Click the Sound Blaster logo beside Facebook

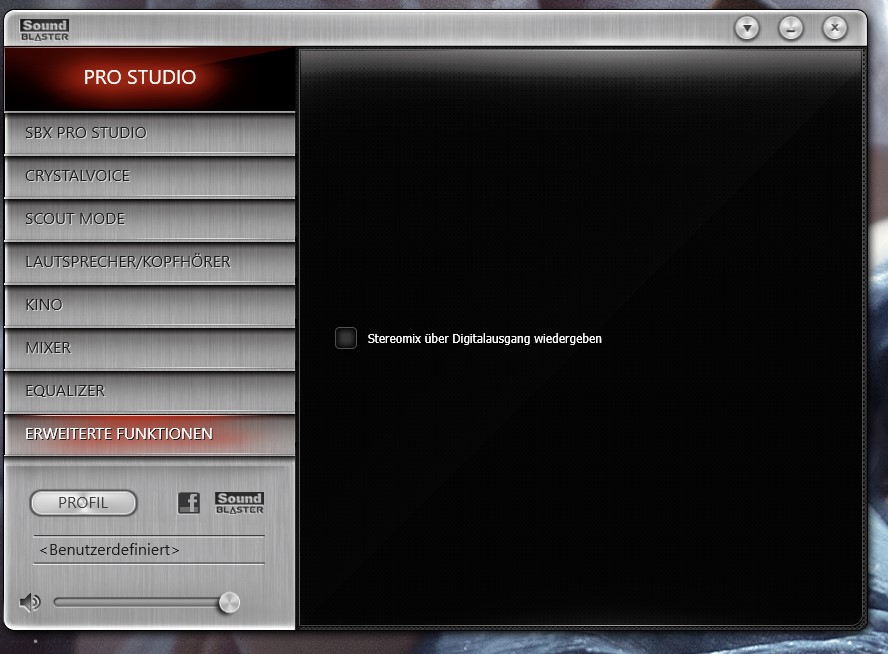[239, 503]
